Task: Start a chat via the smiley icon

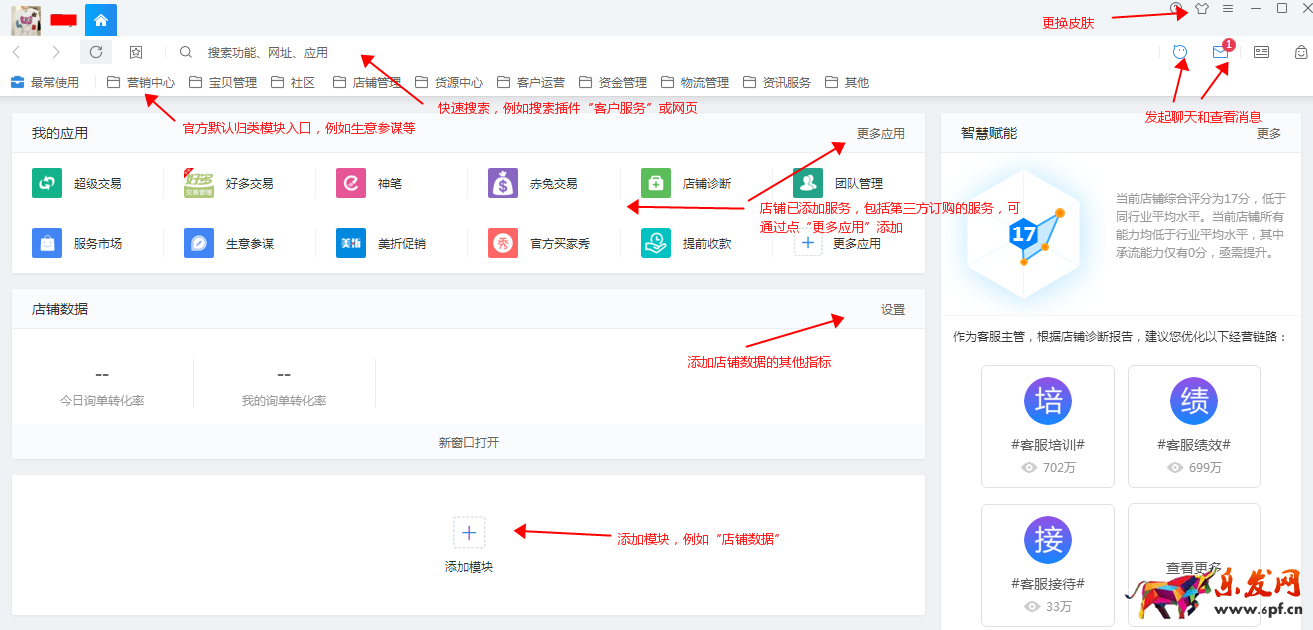Action: click(x=1181, y=52)
